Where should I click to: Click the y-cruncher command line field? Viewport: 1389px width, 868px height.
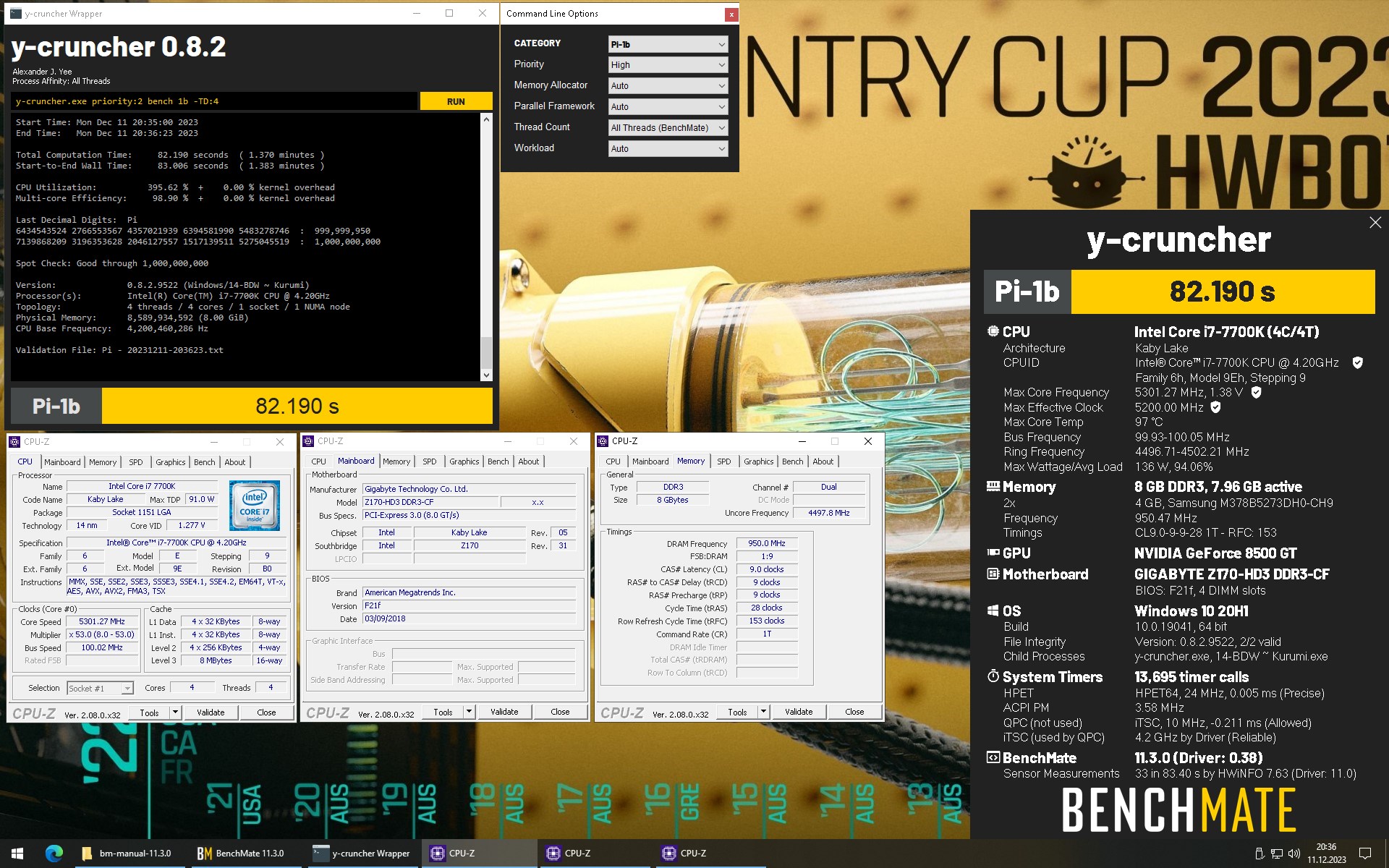coord(214,101)
